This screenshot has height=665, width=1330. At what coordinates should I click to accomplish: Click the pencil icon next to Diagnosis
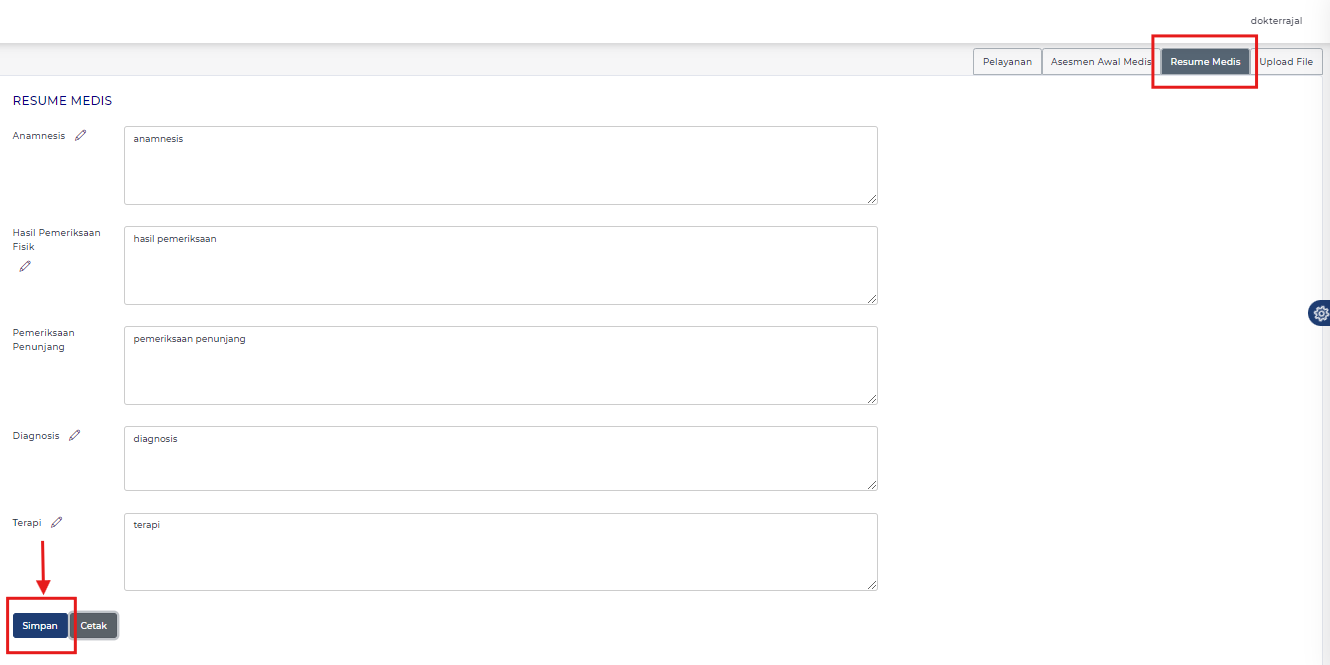point(75,435)
